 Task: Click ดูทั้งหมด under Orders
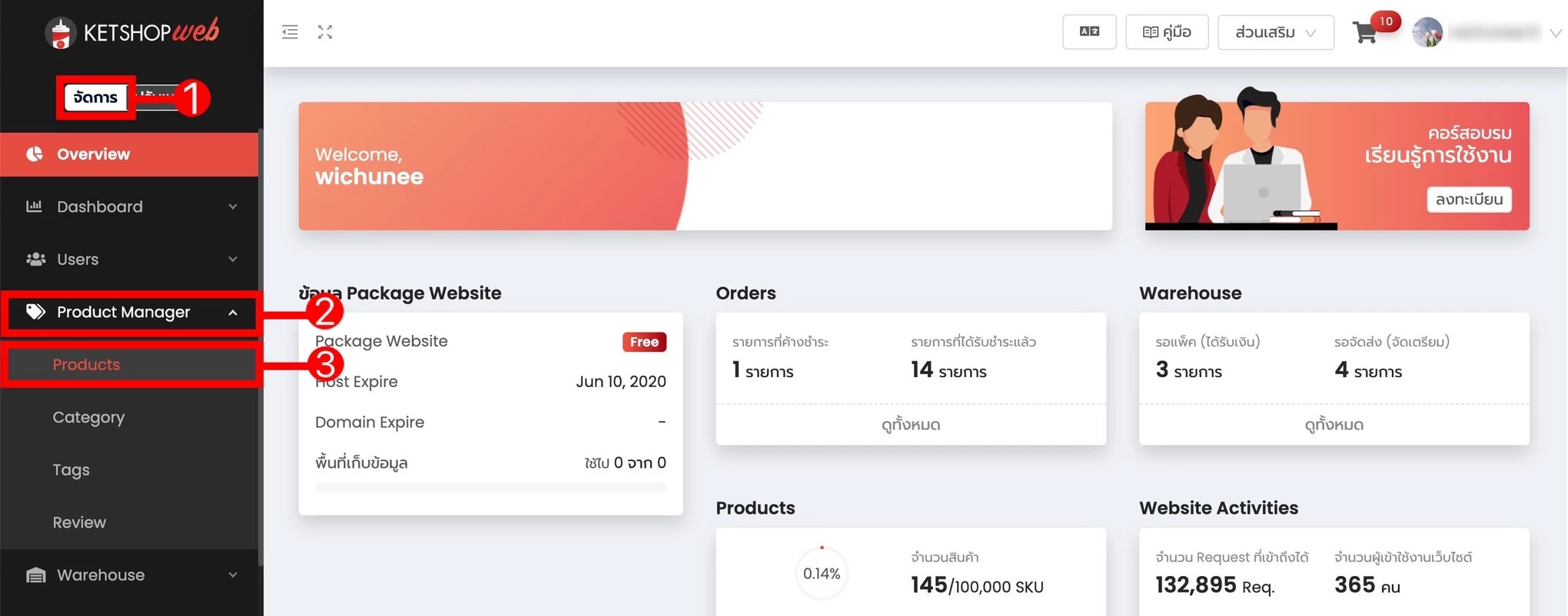pos(911,424)
